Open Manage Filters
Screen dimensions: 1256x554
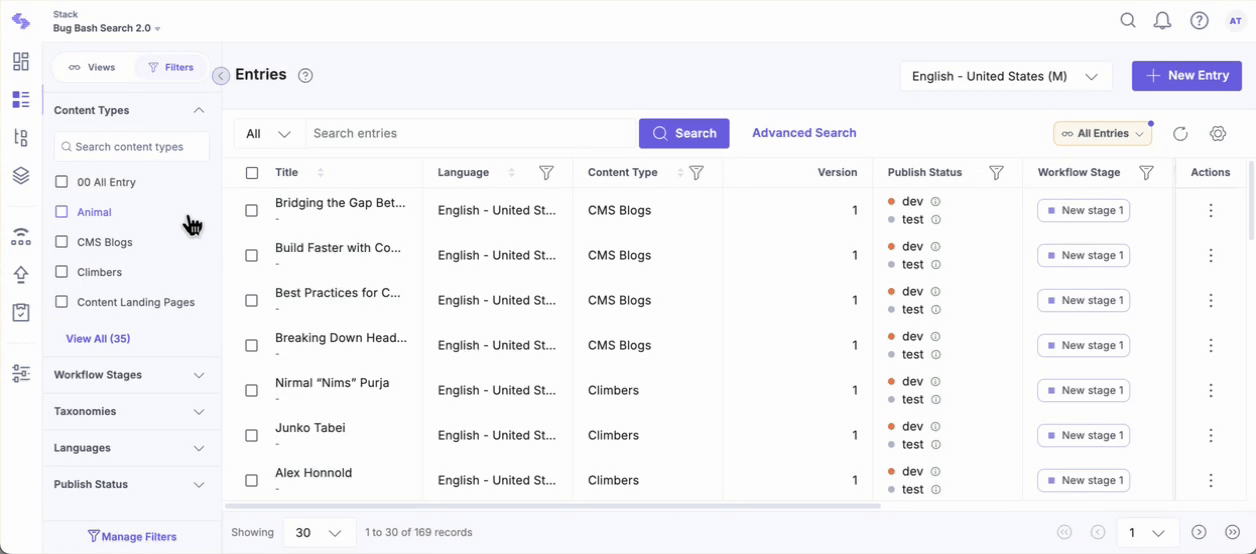click(x=132, y=537)
